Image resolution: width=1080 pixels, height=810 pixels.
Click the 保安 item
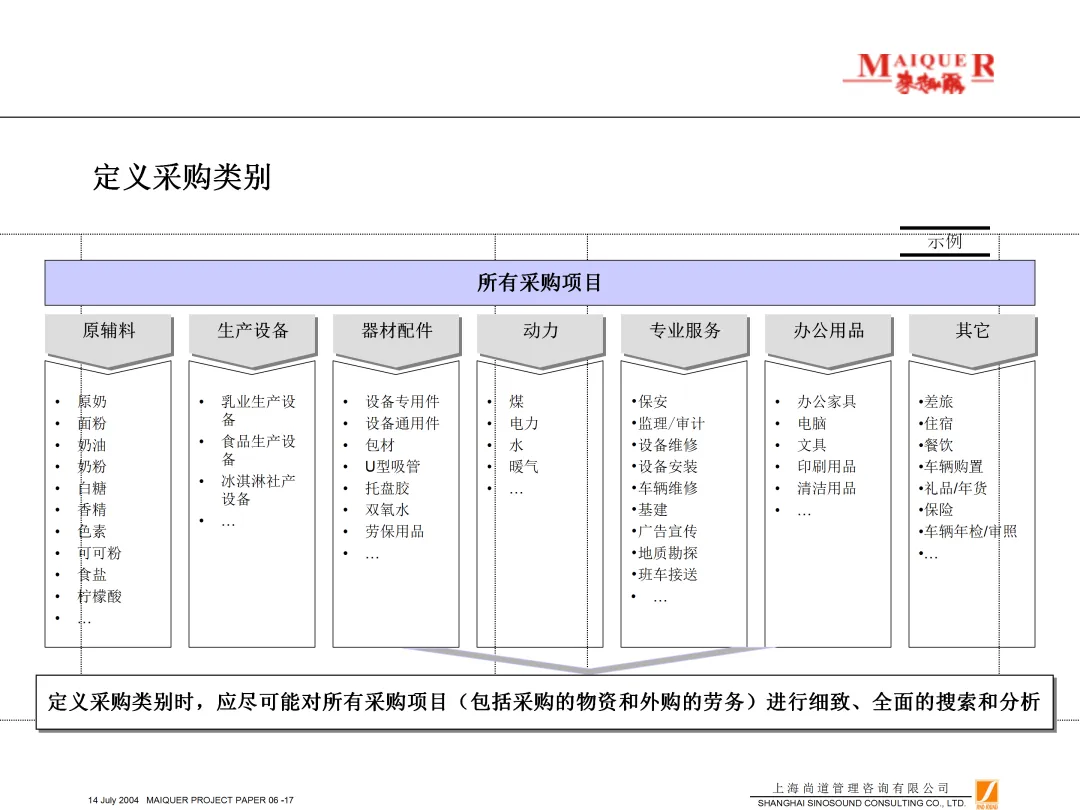click(x=653, y=402)
